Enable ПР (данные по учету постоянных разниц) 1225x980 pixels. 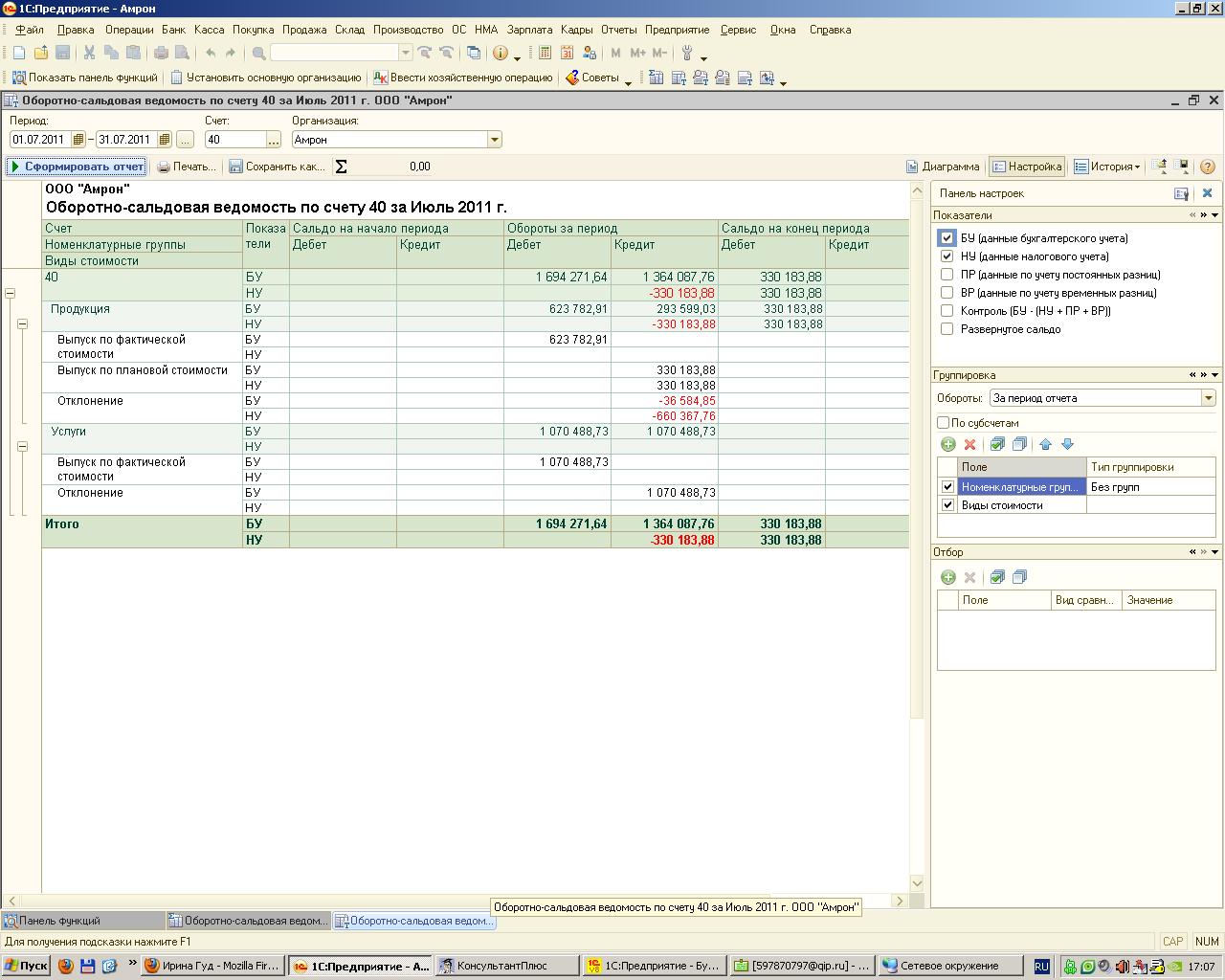pos(947,275)
